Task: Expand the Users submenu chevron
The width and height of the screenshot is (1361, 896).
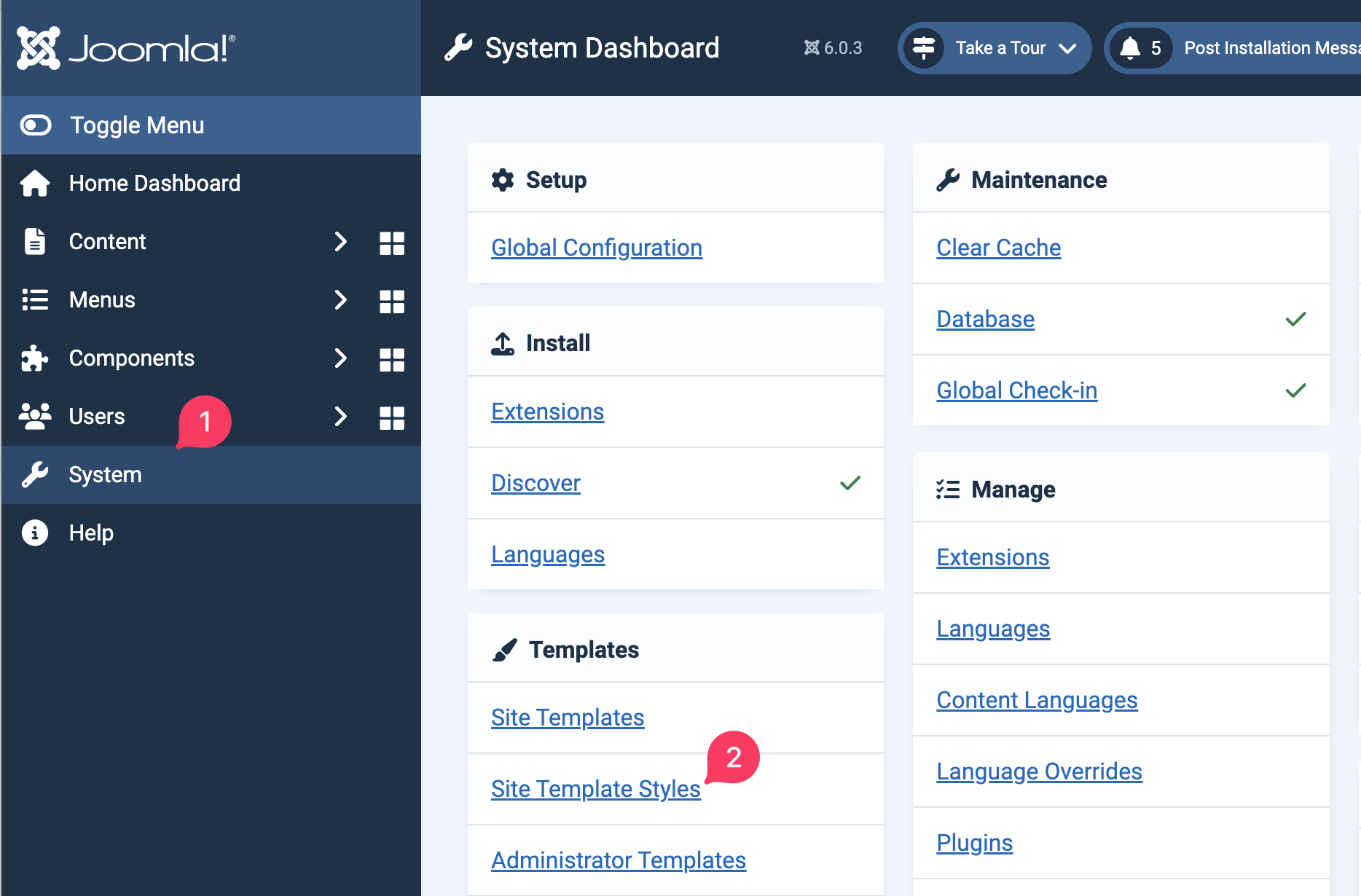Action: [340, 416]
